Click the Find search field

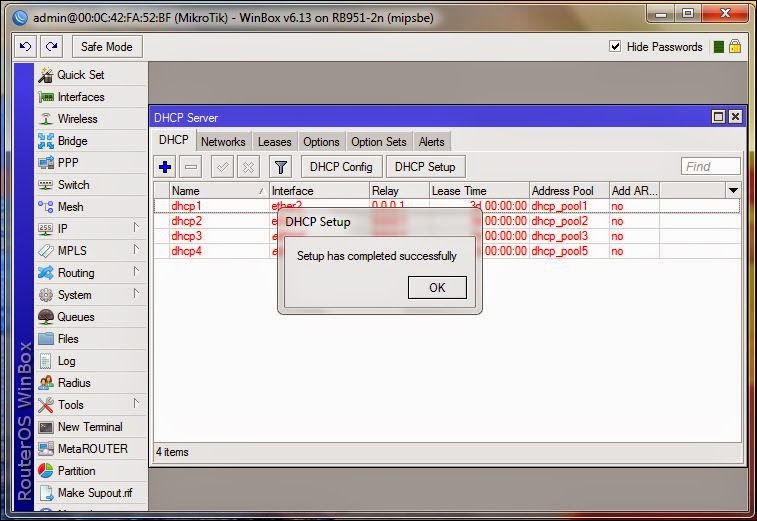pos(711,167)
